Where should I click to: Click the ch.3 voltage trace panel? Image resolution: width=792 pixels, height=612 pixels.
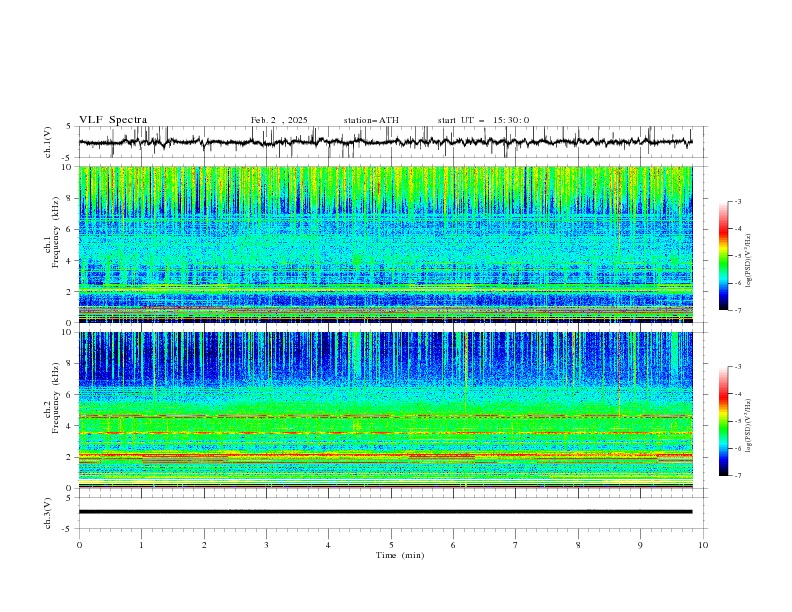click(393, 513)
